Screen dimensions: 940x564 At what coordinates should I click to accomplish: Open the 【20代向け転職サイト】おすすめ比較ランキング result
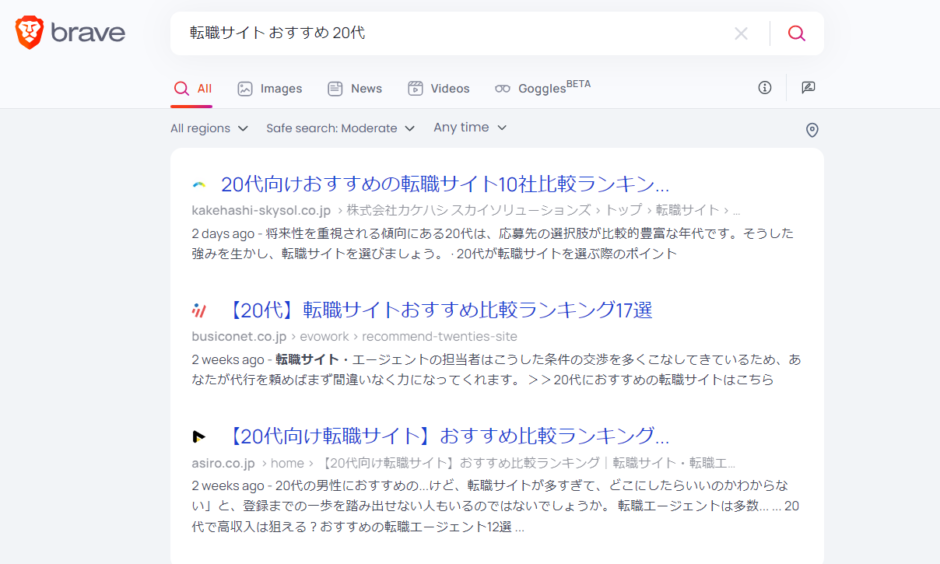pyautogui.click(x=447, y=436)
